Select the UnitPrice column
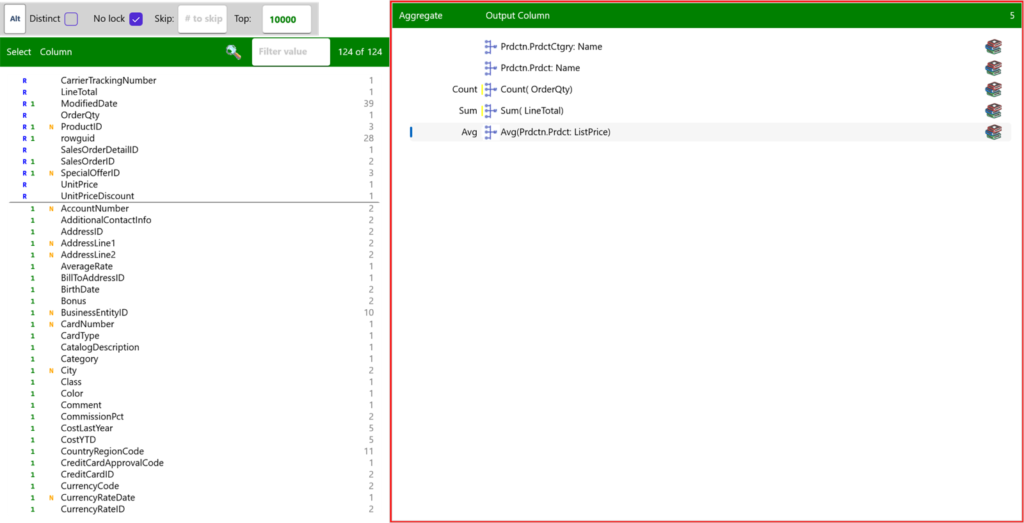This screenshot has height=523, width=1024. [79, 185]
